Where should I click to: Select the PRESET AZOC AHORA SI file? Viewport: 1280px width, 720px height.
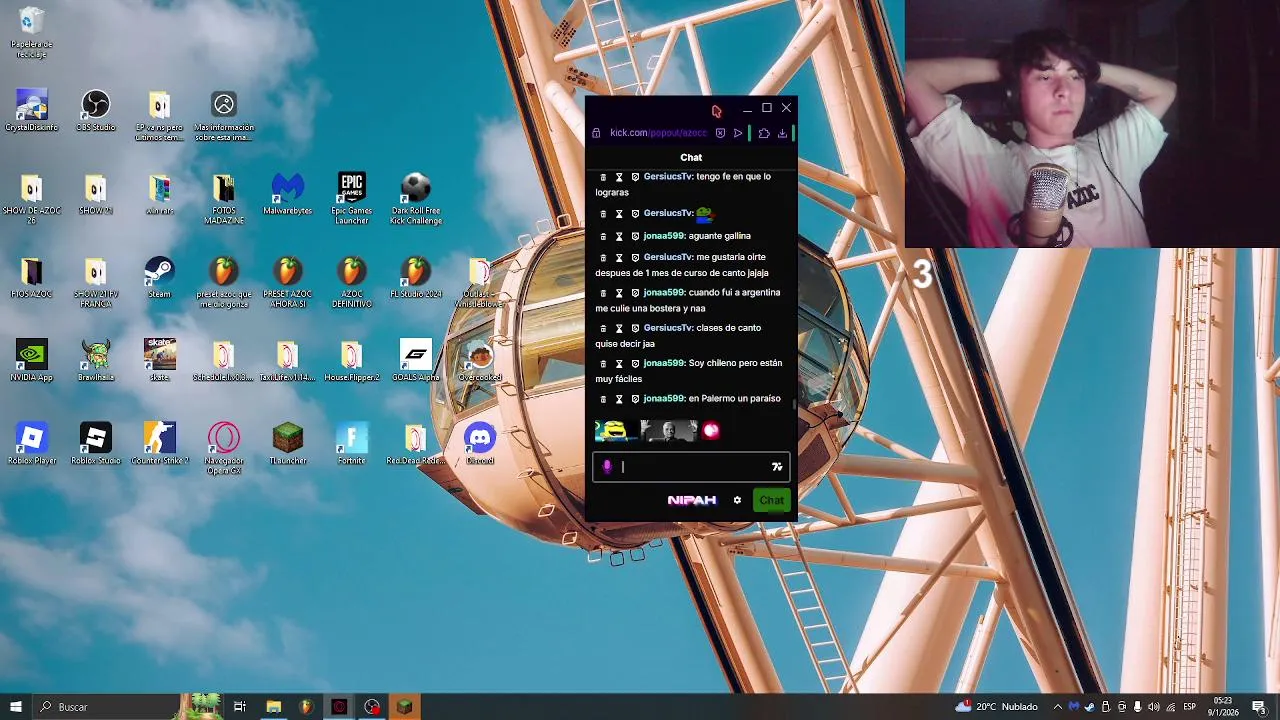pyautogui.click(x=288, y=282)
